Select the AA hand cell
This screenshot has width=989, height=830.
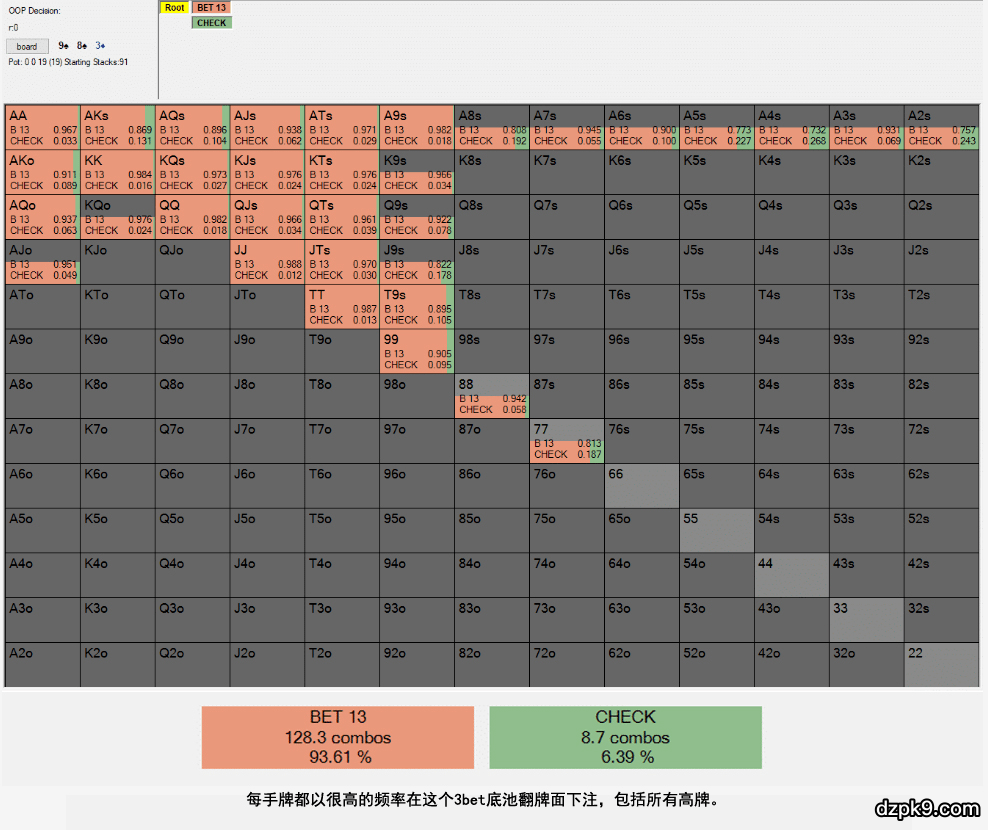[42, 127]
